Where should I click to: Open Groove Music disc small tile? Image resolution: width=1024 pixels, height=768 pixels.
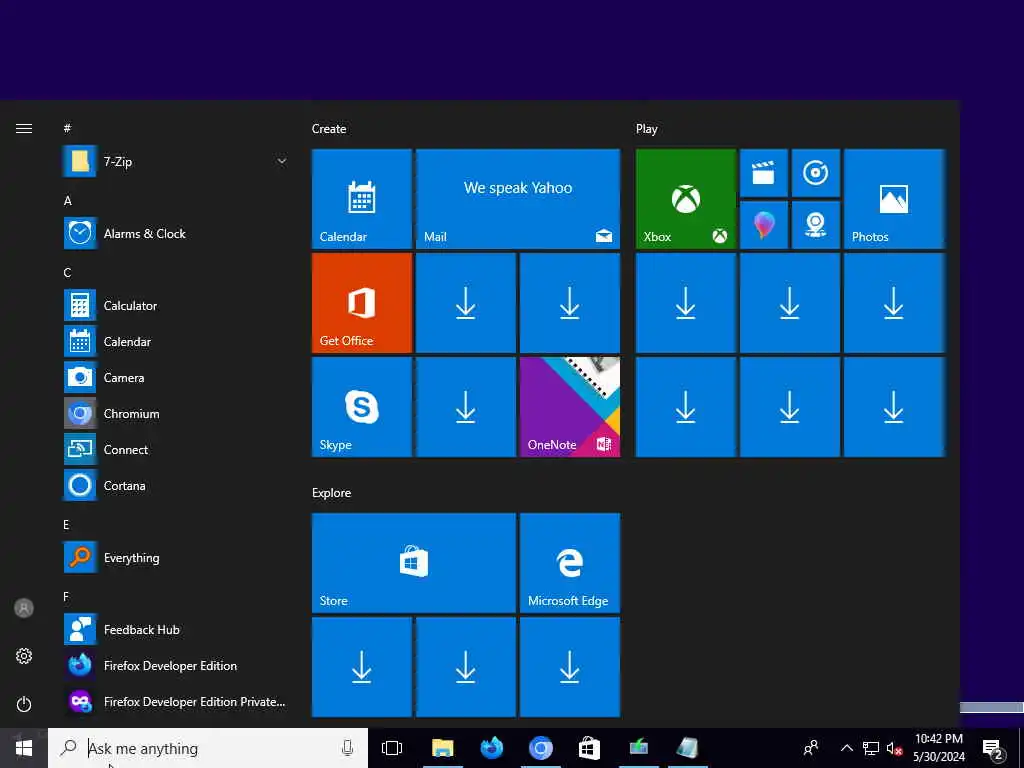click(816, 173)
